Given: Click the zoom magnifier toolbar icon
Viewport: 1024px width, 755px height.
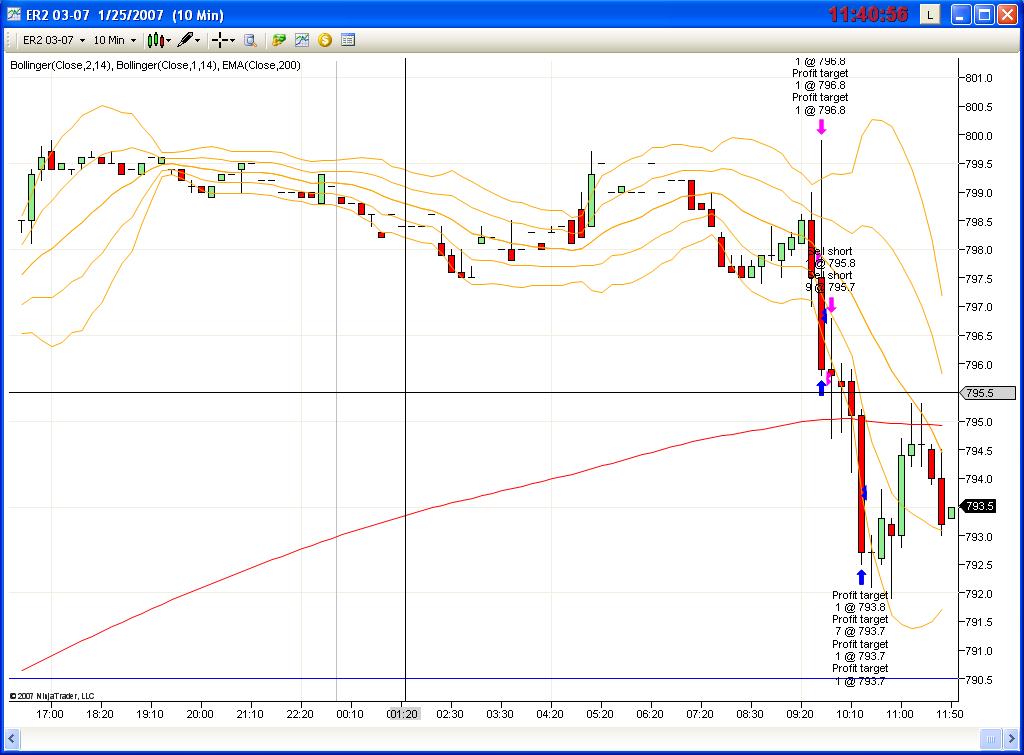Looking at the screenshot, I should [x=250, y=40].
